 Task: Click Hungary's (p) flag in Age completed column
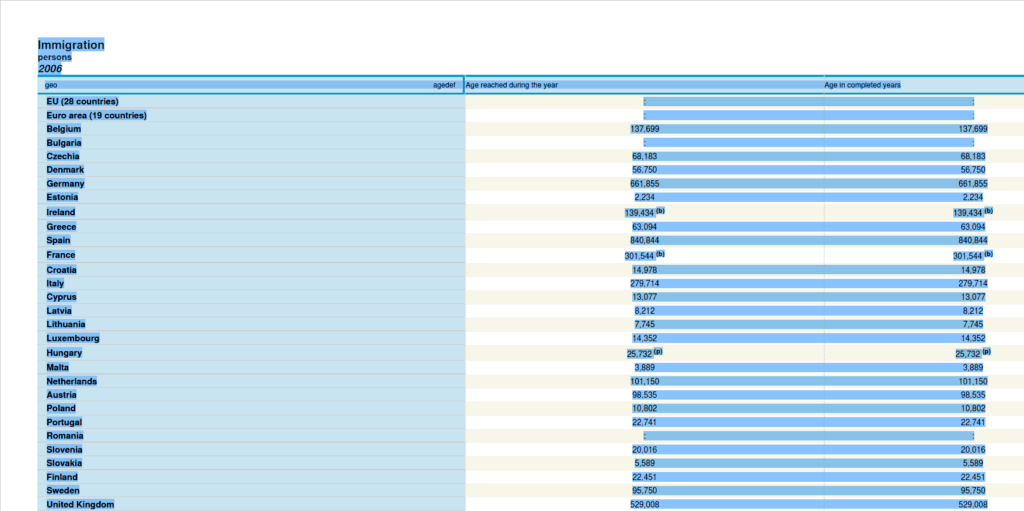tap(986, 352)
